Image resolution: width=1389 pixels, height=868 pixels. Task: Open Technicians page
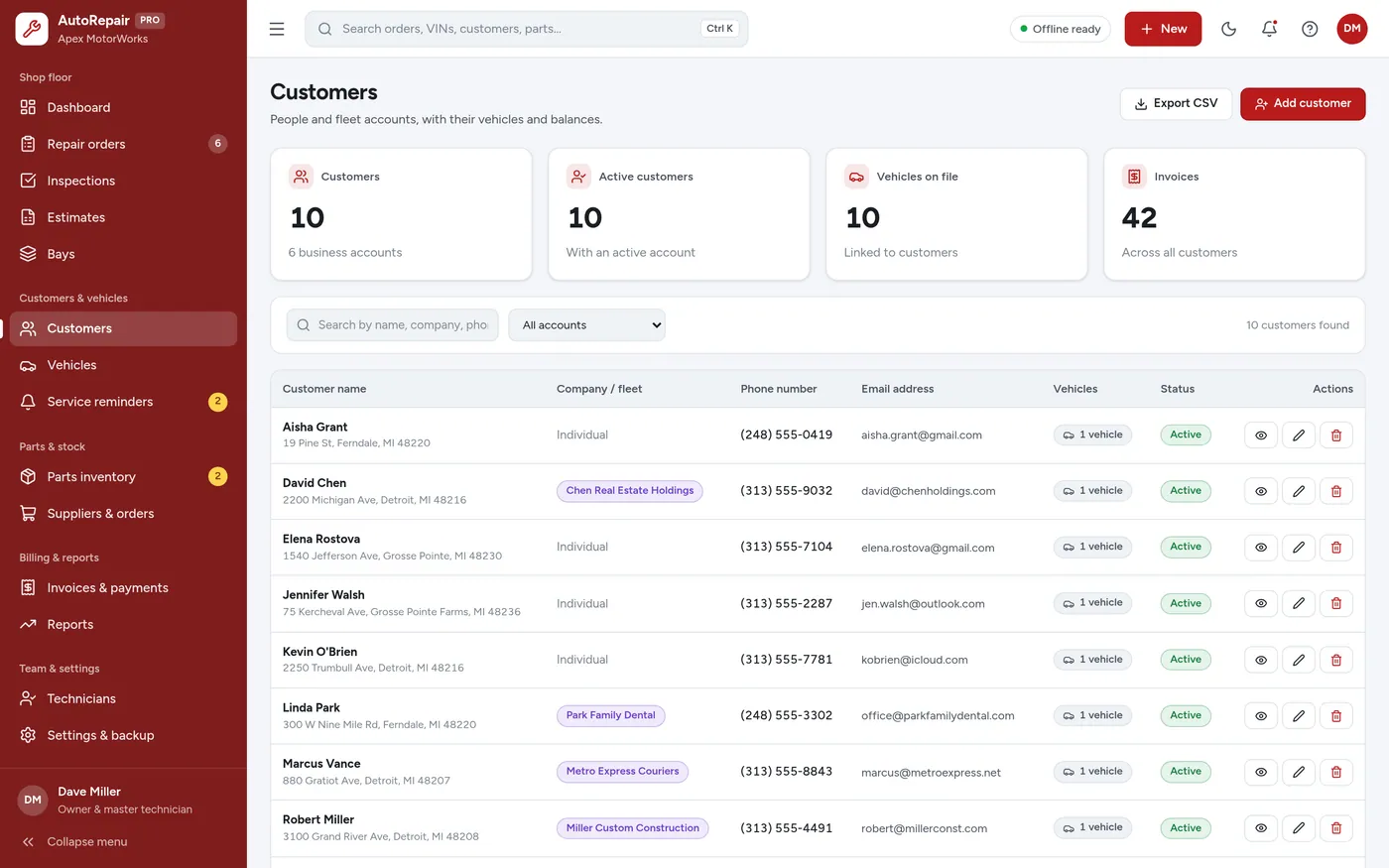pyautogui.click(x=123, y=699)
